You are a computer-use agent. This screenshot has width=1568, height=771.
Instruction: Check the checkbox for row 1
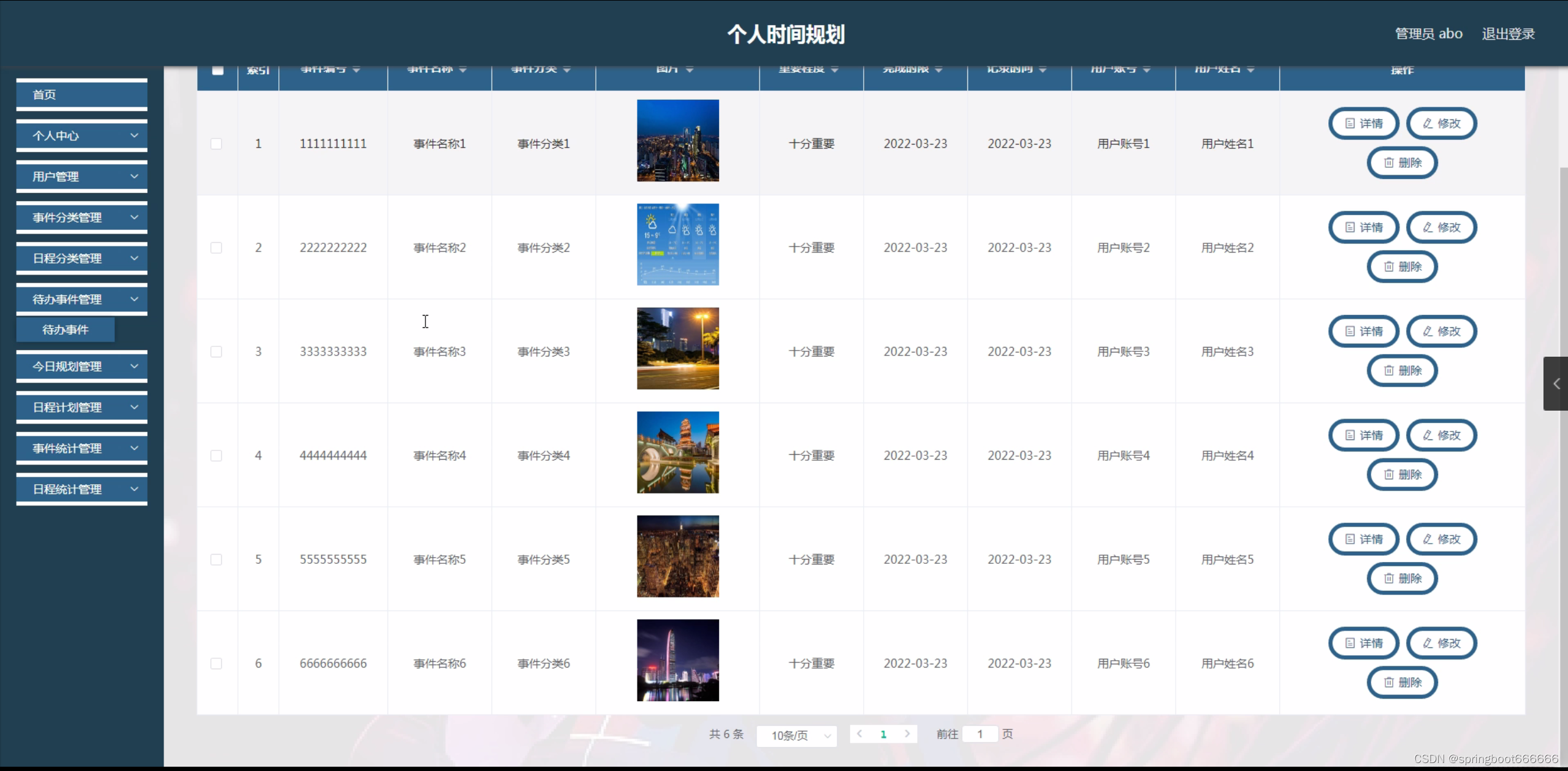tap(216, 143)
